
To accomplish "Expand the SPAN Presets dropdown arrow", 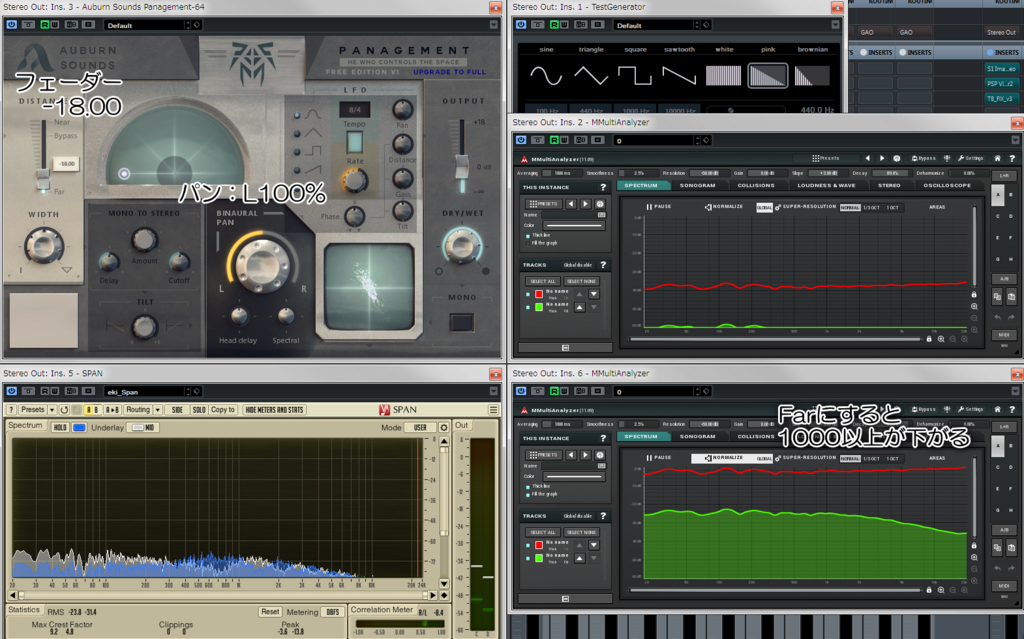I will pyautogui.click(x=52, y=410).
